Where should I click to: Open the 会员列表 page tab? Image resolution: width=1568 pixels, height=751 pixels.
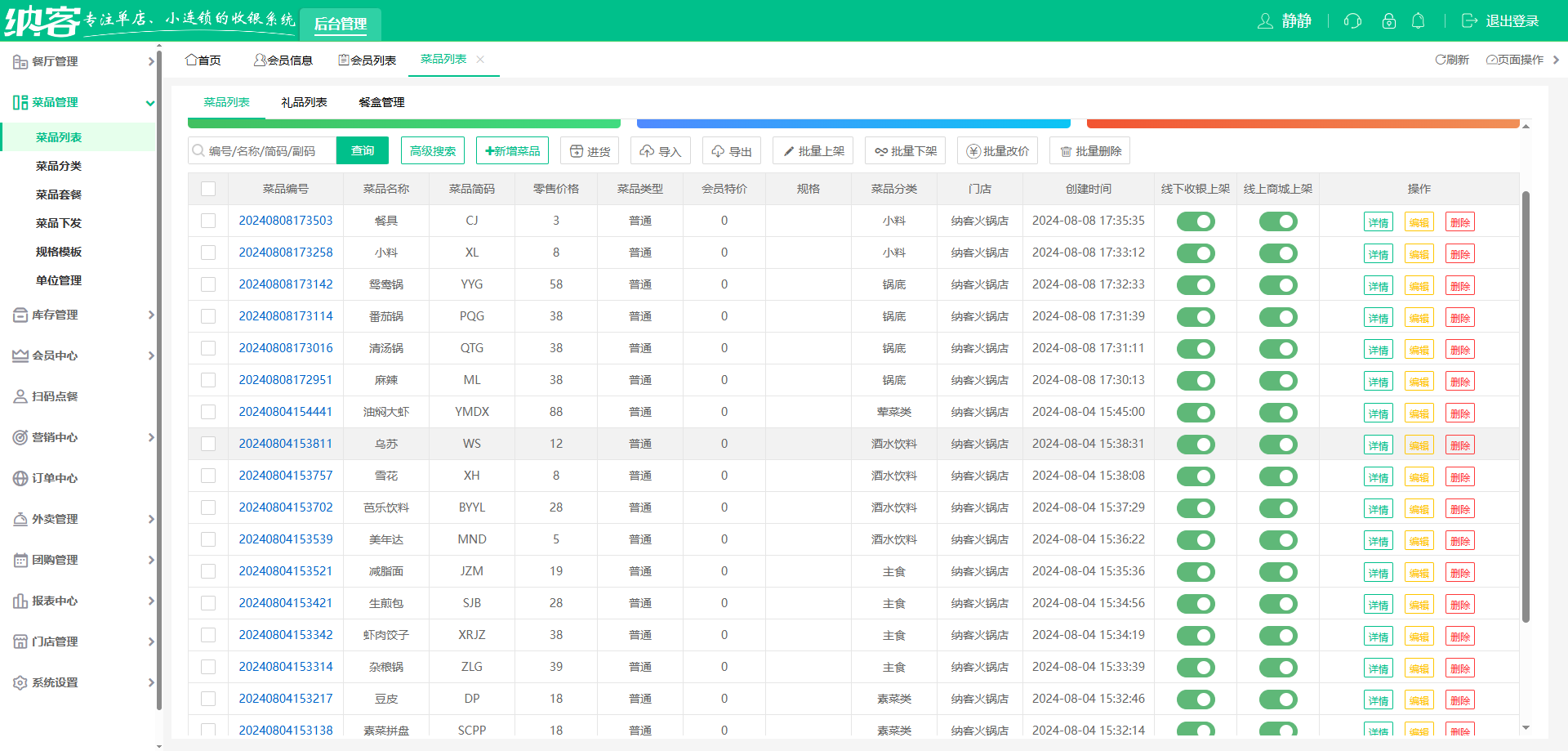click(x=367, y=60)
